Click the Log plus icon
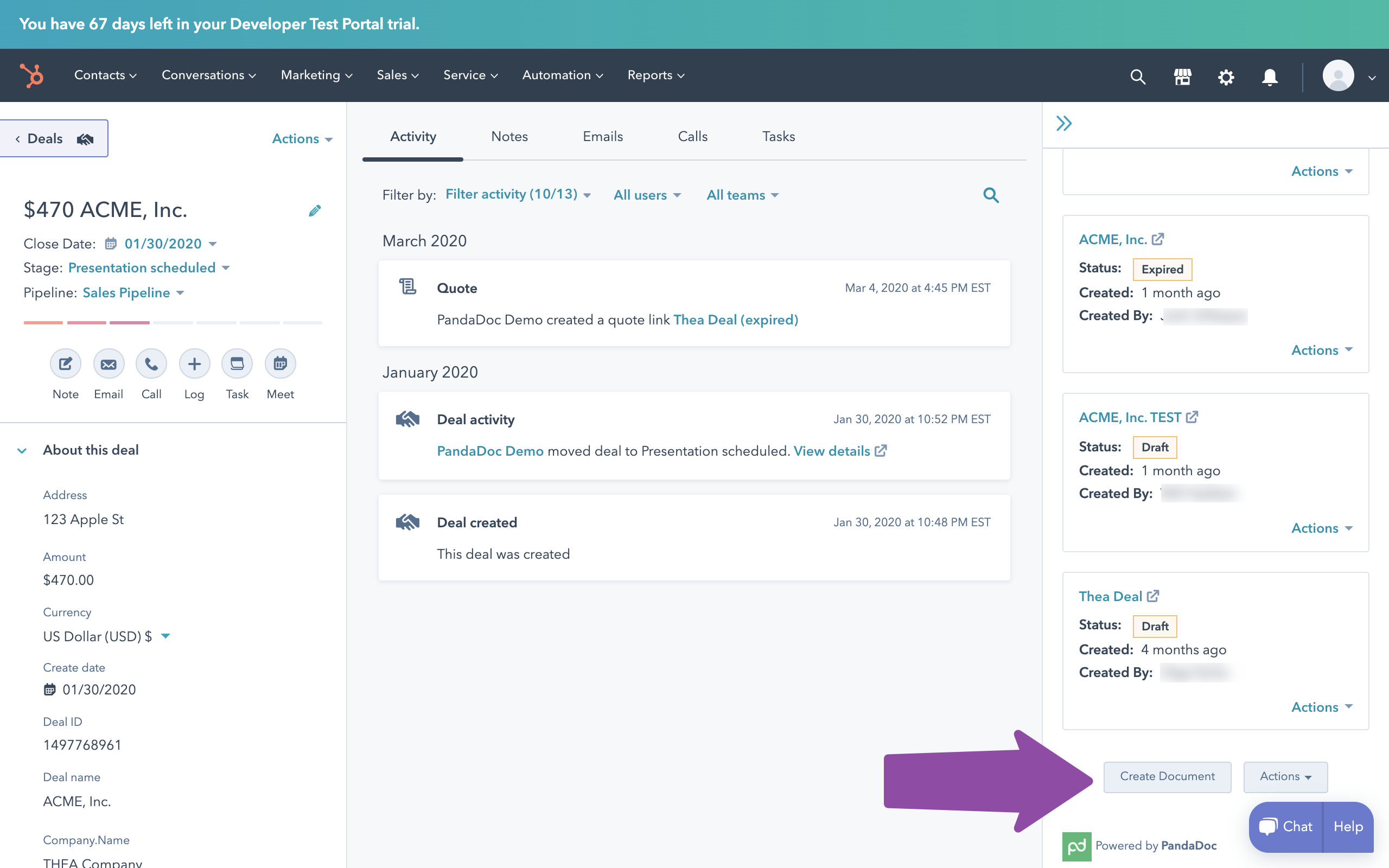Viewport: 1389px width, 868px height. (x=195, y=363)
